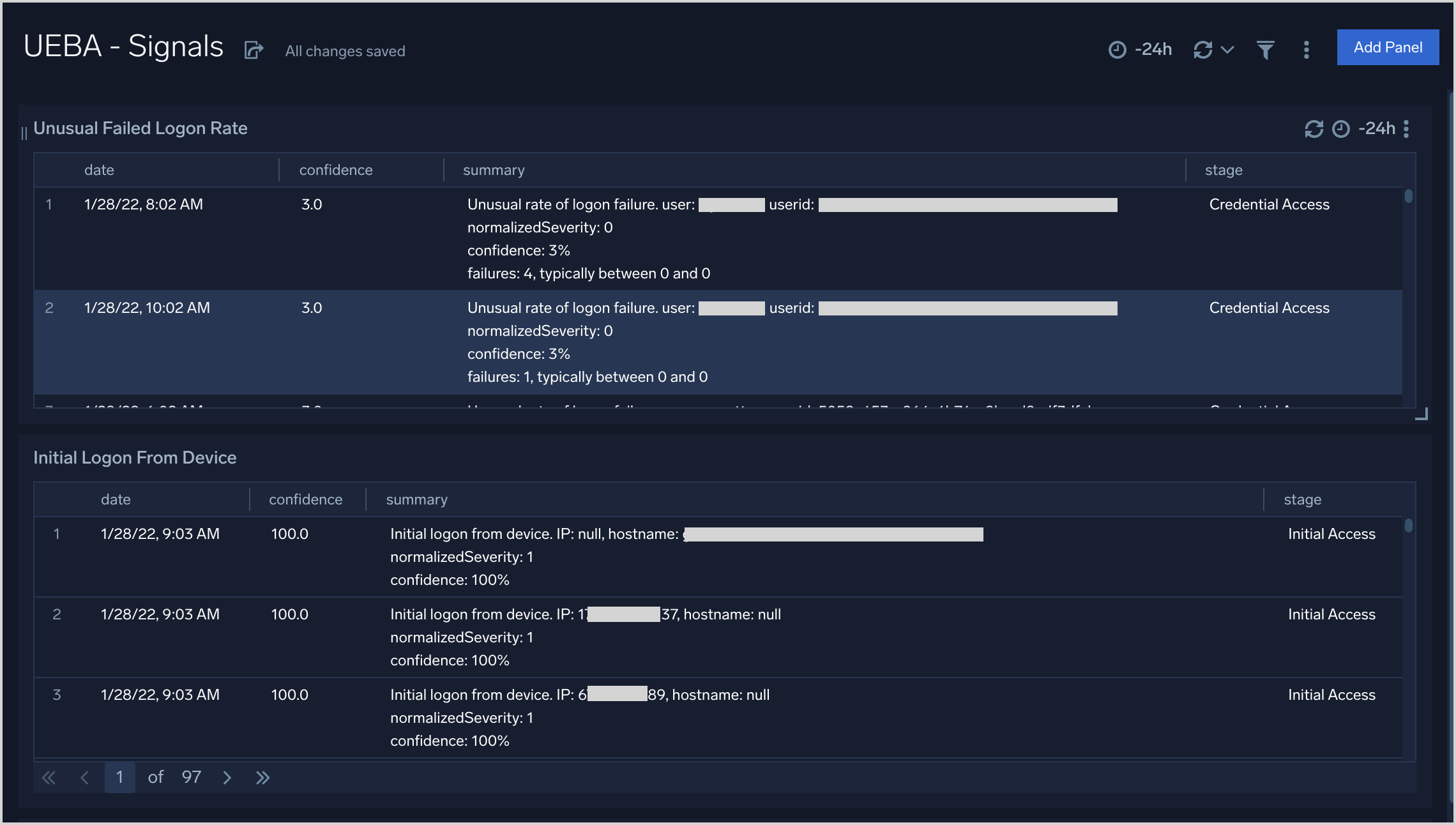Click the share dashboard icon next to title
The image size is (1456, 825).
tap(254, 50)
